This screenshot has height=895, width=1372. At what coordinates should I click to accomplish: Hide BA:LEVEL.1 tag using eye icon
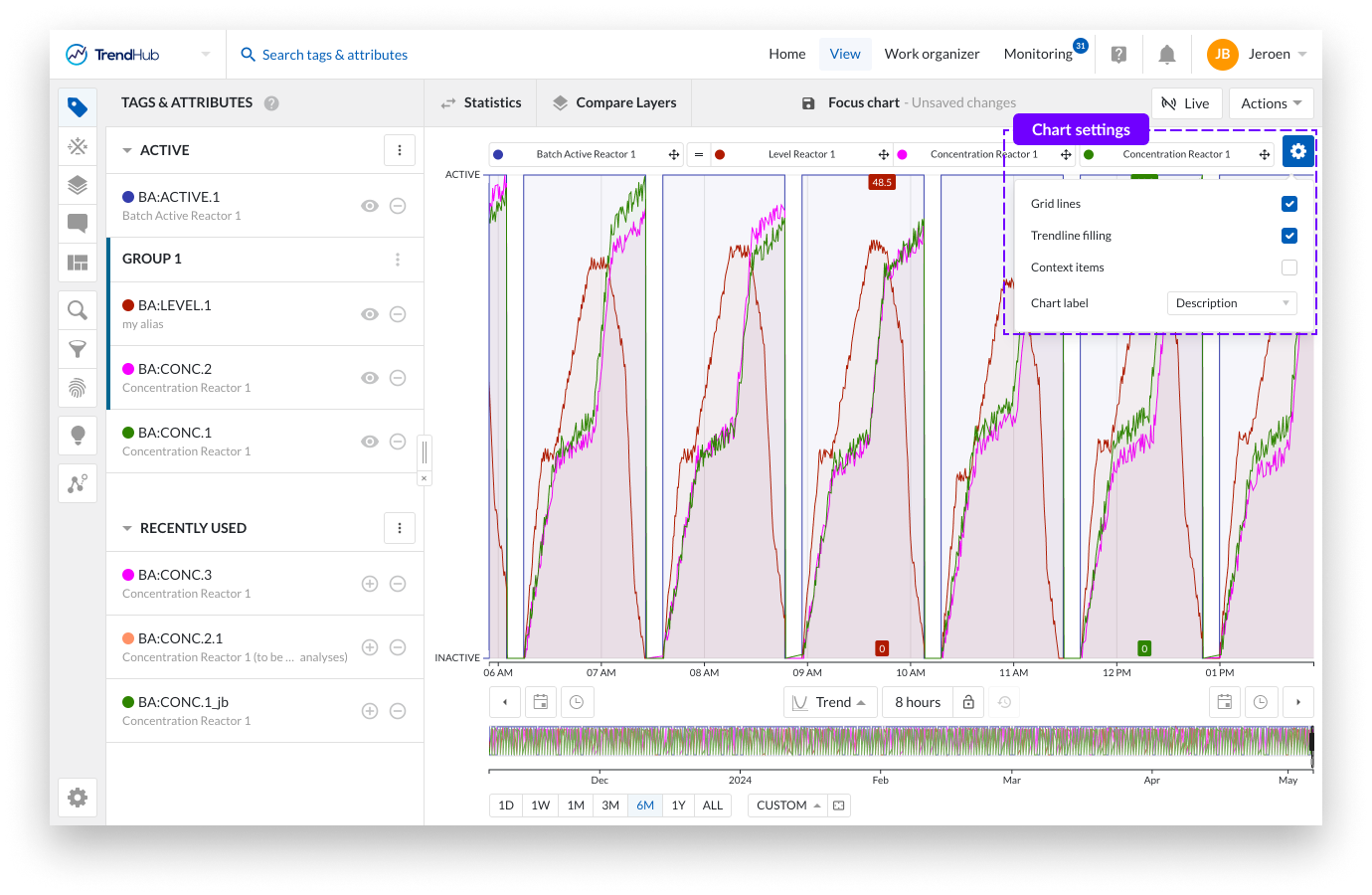pyautogui.click(x=370, y=314)
